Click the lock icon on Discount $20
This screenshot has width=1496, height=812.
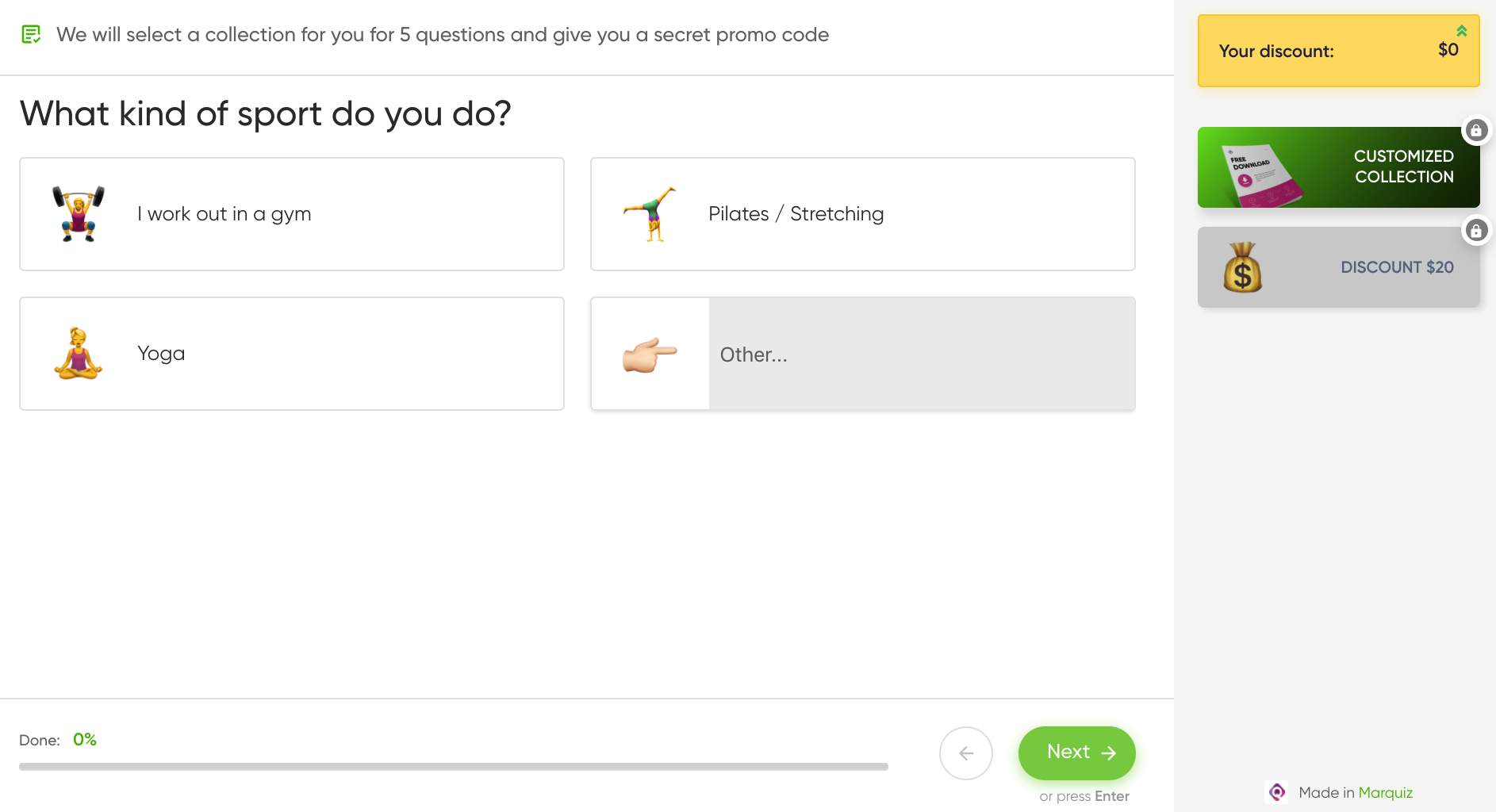pos(1476,230)
